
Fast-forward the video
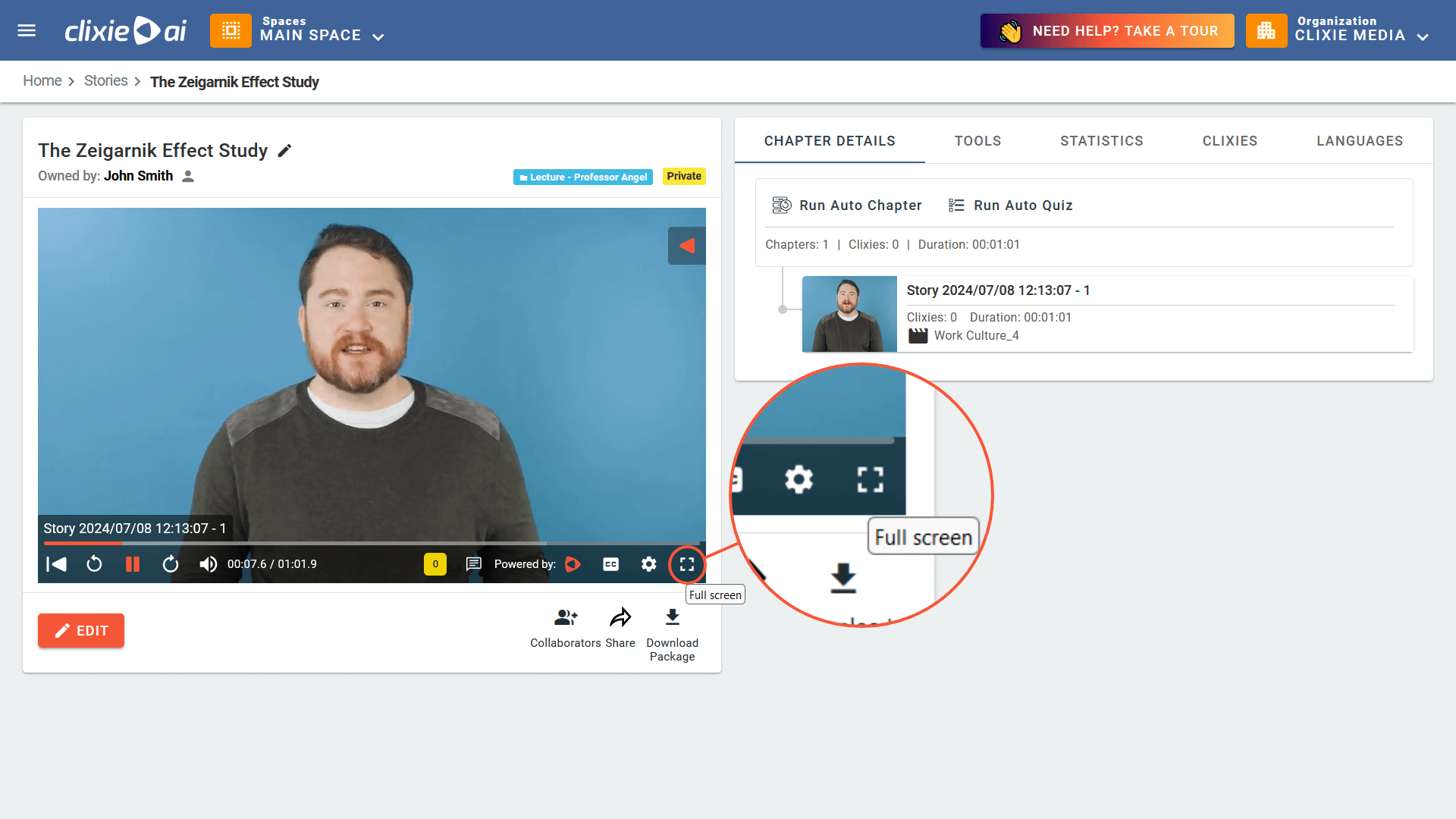tap(171, 564)
